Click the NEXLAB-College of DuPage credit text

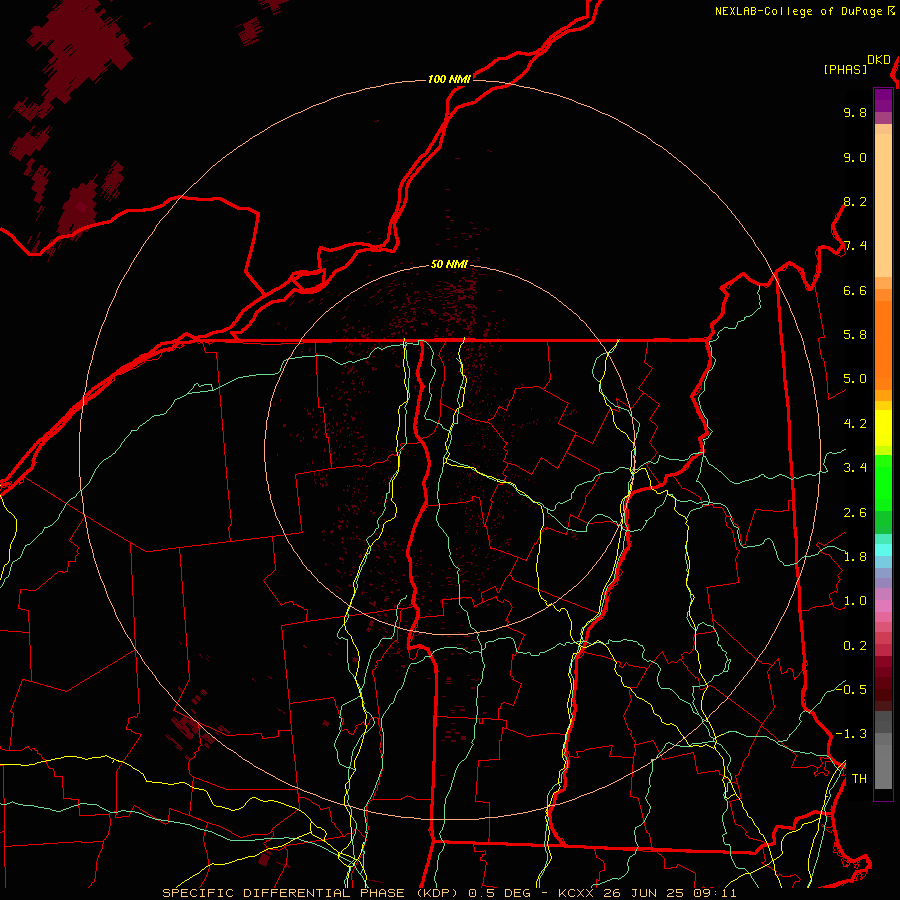[798, 11]
